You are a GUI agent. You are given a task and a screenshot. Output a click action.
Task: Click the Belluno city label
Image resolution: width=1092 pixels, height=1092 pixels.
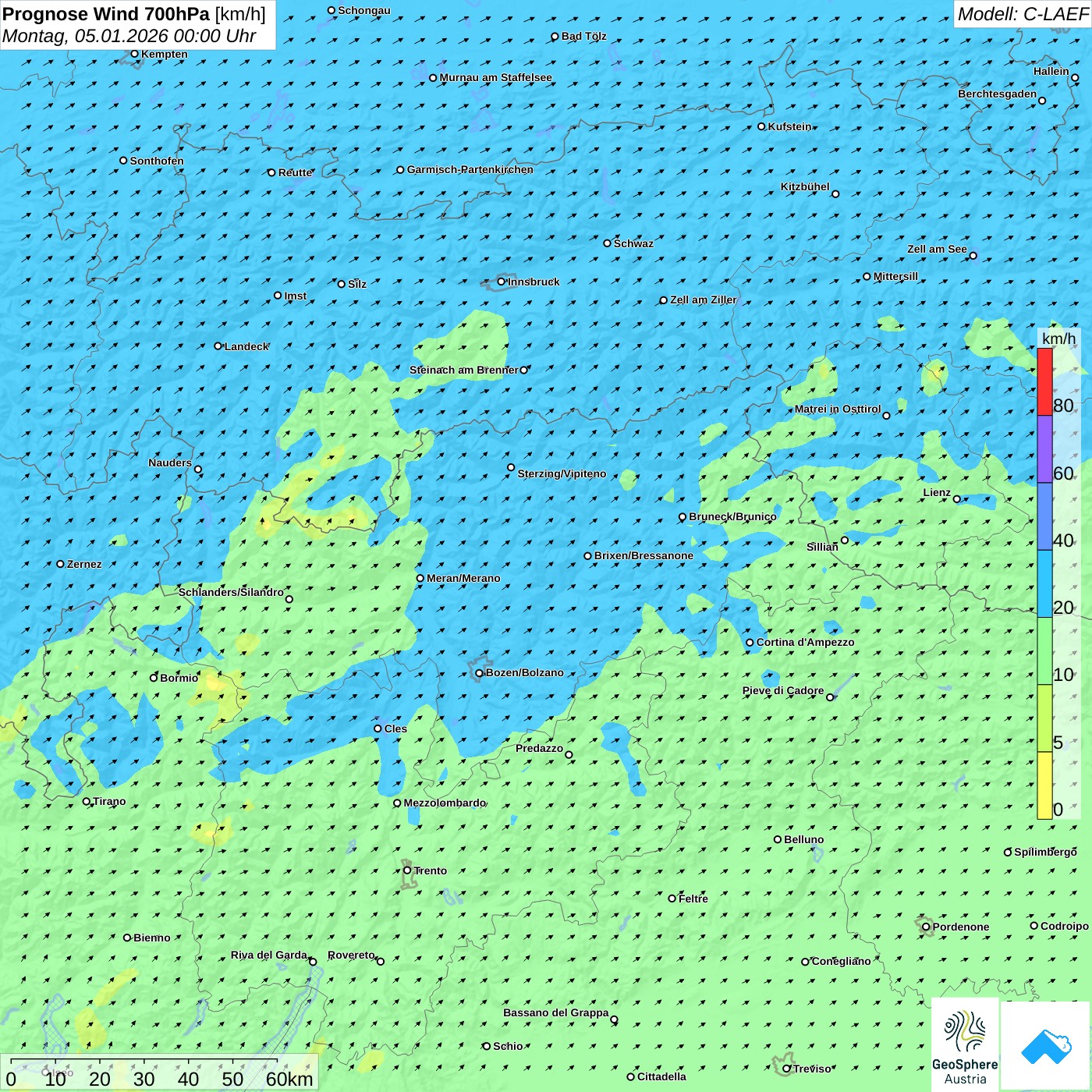pos(803,839)
